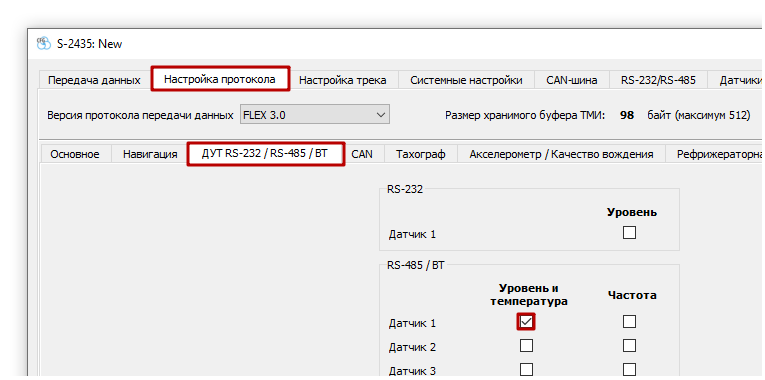Select the Настройка протокола tab

(220, 79)
